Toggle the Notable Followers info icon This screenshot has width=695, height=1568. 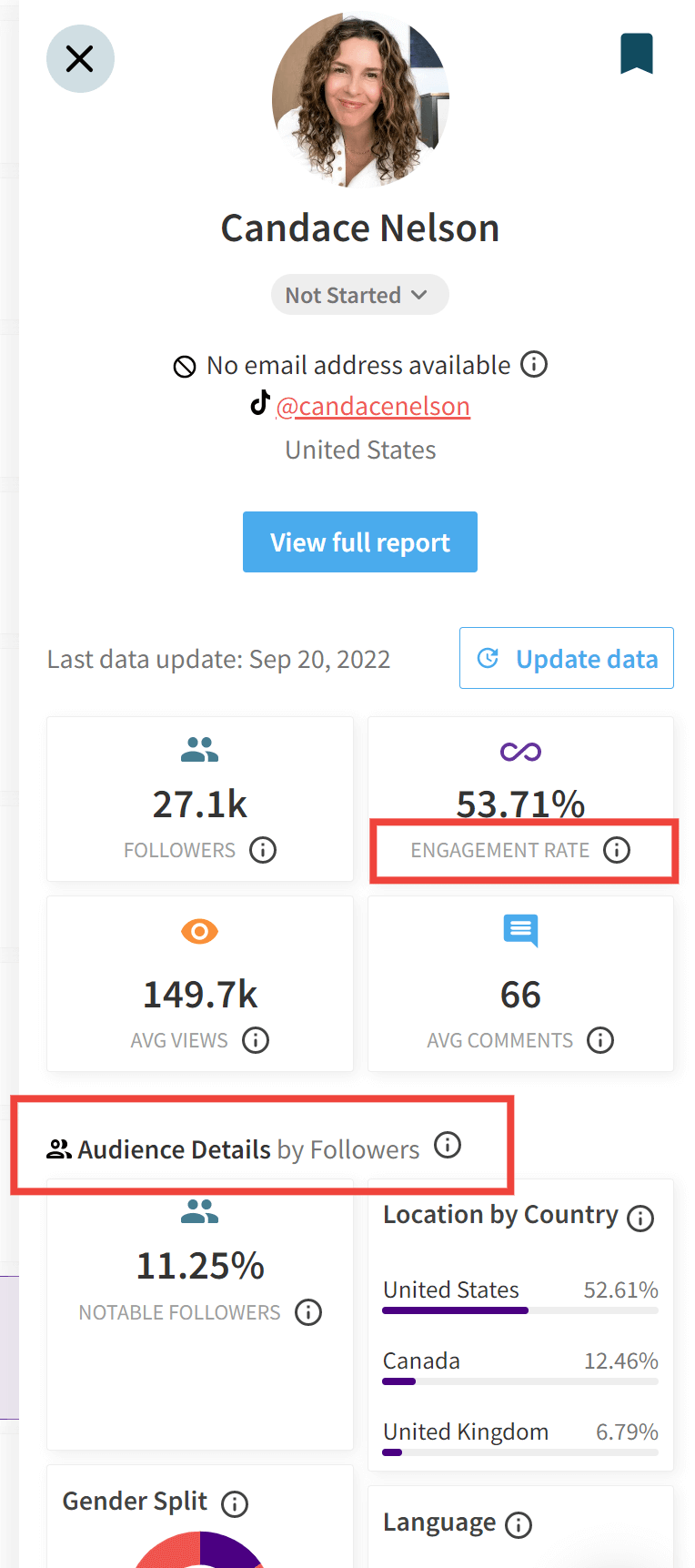[x=308, y=1312]
